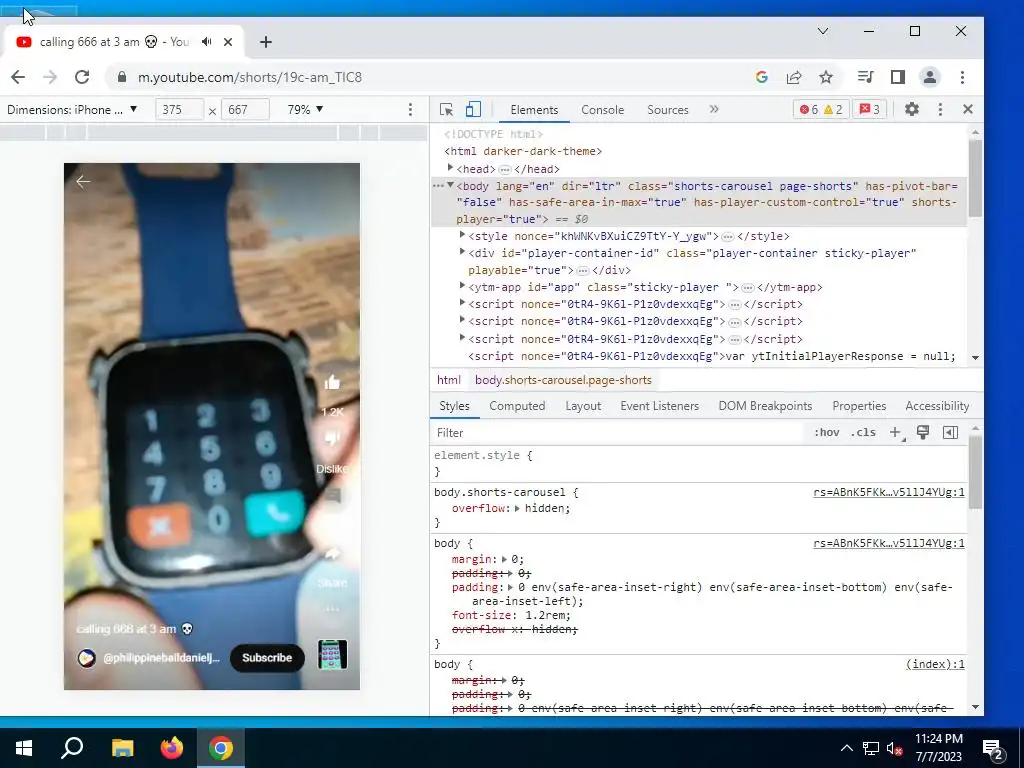Collapse the body element node
Image resolution: width=1024 pixels, height=768 pixels.
coord(450,185)
